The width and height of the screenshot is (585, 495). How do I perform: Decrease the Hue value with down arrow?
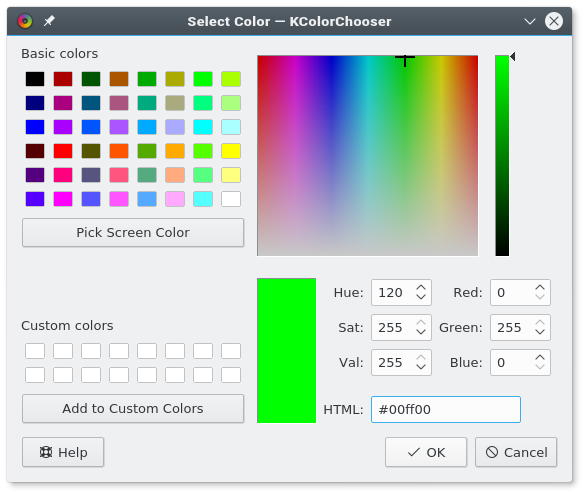click(421, 297)
